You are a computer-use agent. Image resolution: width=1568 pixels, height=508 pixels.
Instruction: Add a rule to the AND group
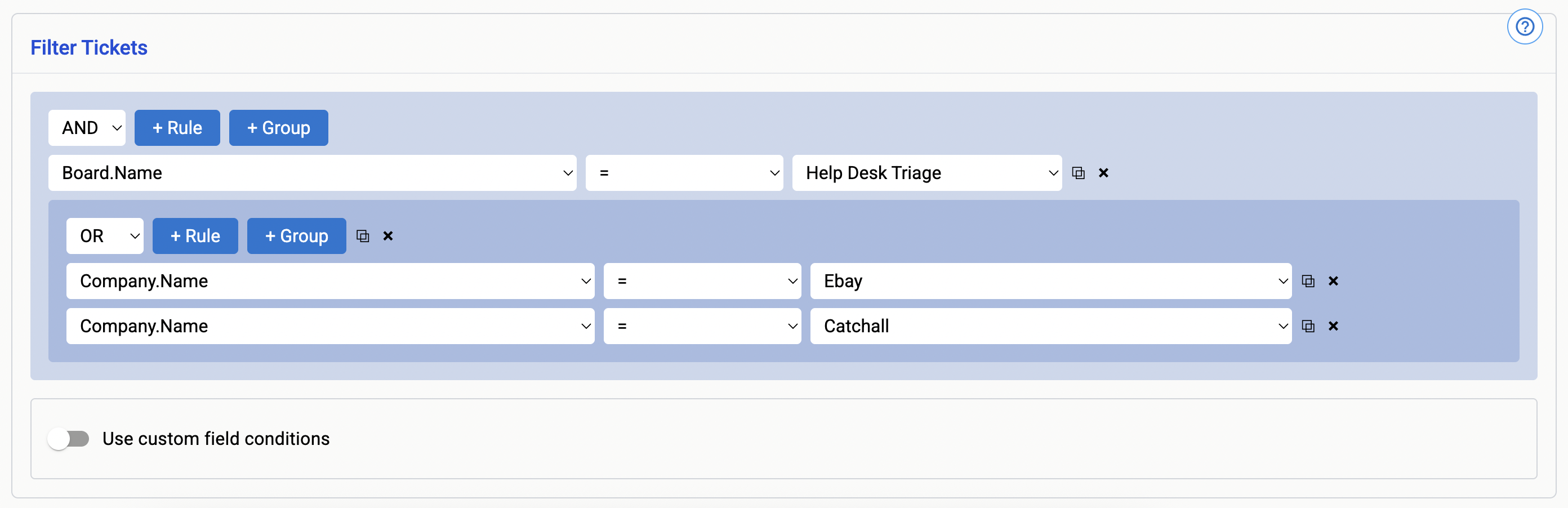[177, 128]
